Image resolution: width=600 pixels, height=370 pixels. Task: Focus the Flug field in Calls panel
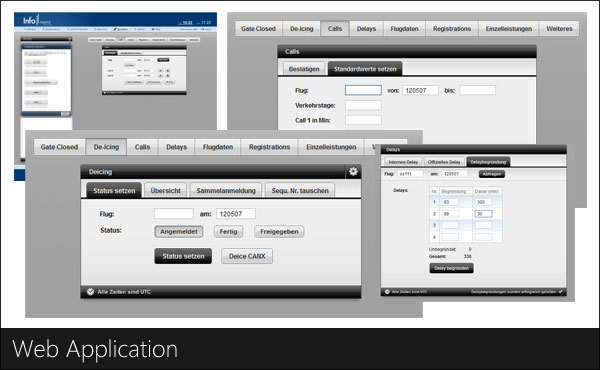[363, 90]
